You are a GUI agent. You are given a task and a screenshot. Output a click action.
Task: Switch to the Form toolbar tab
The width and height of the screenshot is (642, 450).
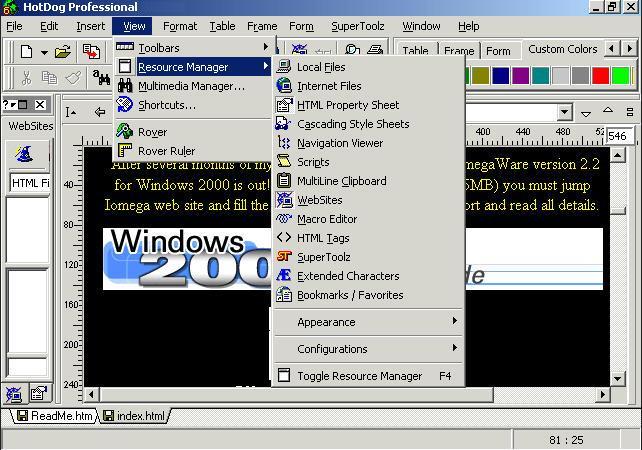[x=498, y=50]
